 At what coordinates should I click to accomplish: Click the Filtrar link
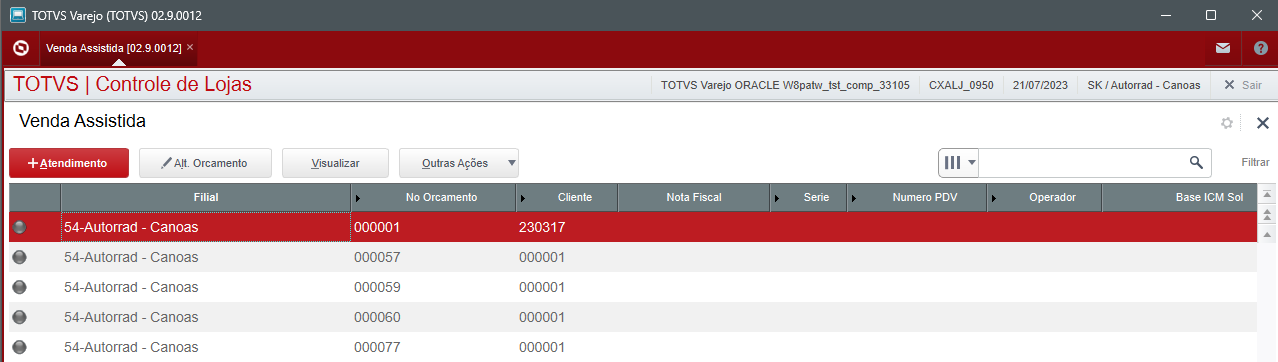pos(1256,162)
